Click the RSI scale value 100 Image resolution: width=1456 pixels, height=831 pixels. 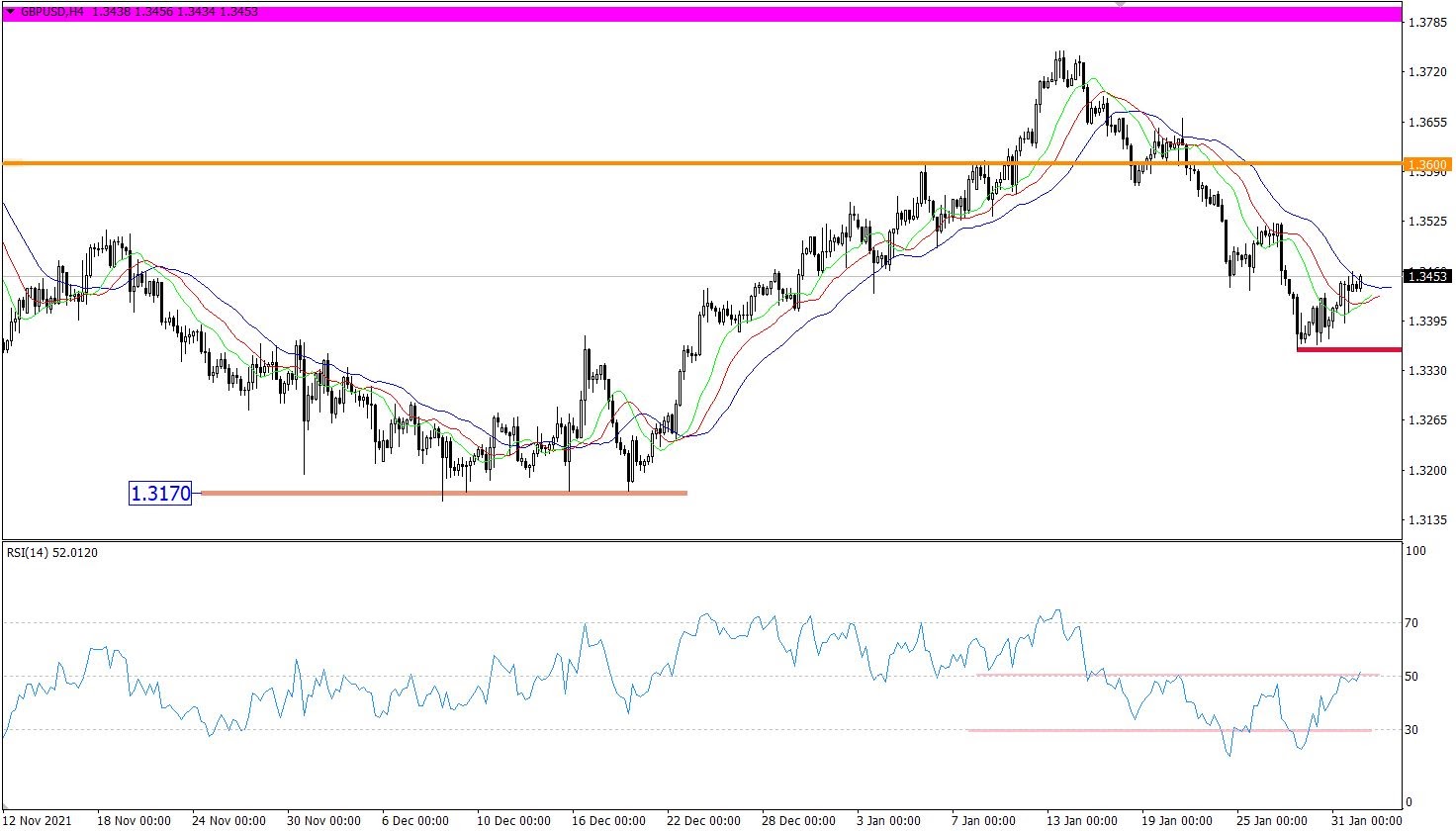coord(1415,551)
